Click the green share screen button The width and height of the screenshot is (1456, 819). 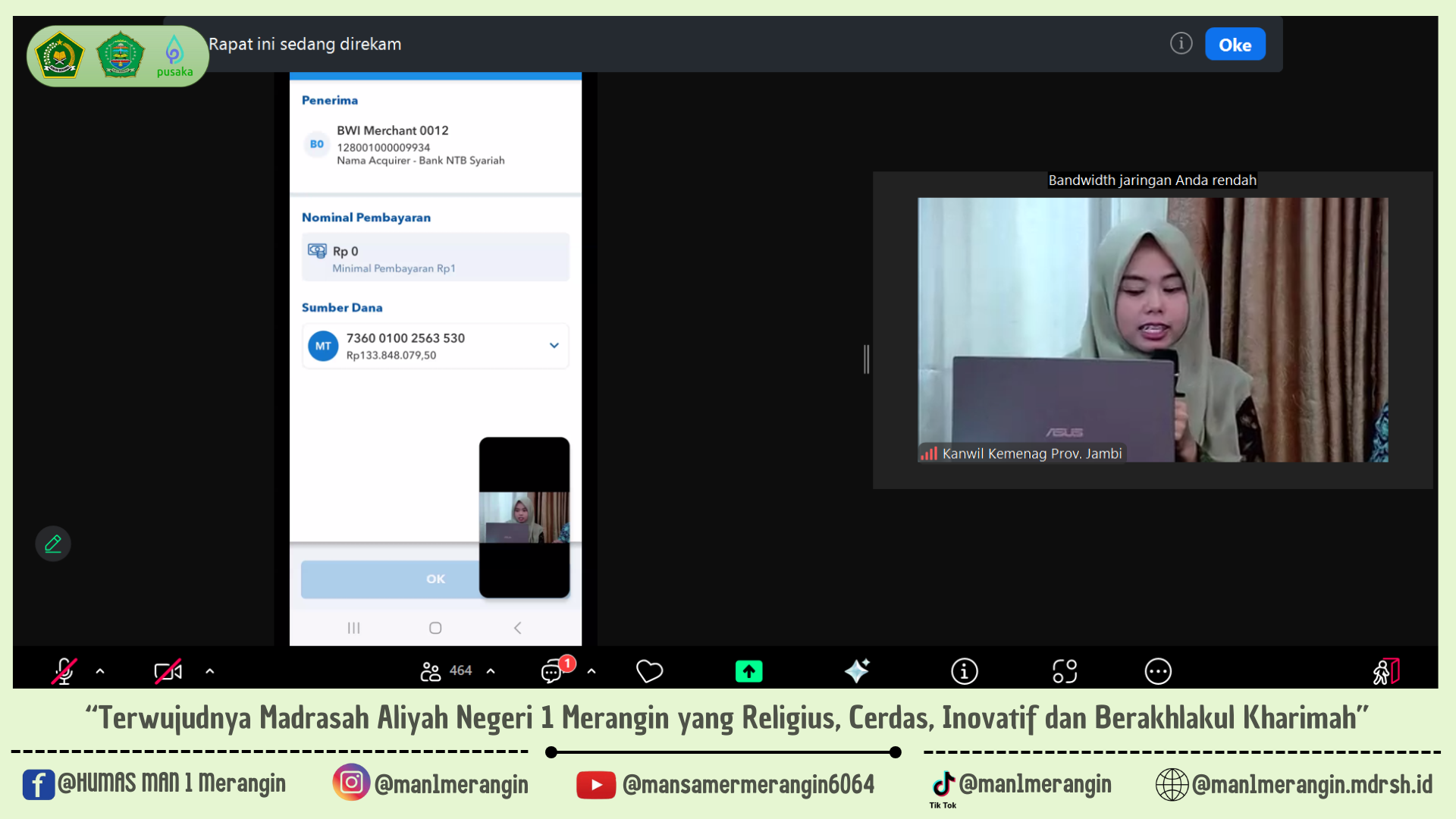point(748,671)
